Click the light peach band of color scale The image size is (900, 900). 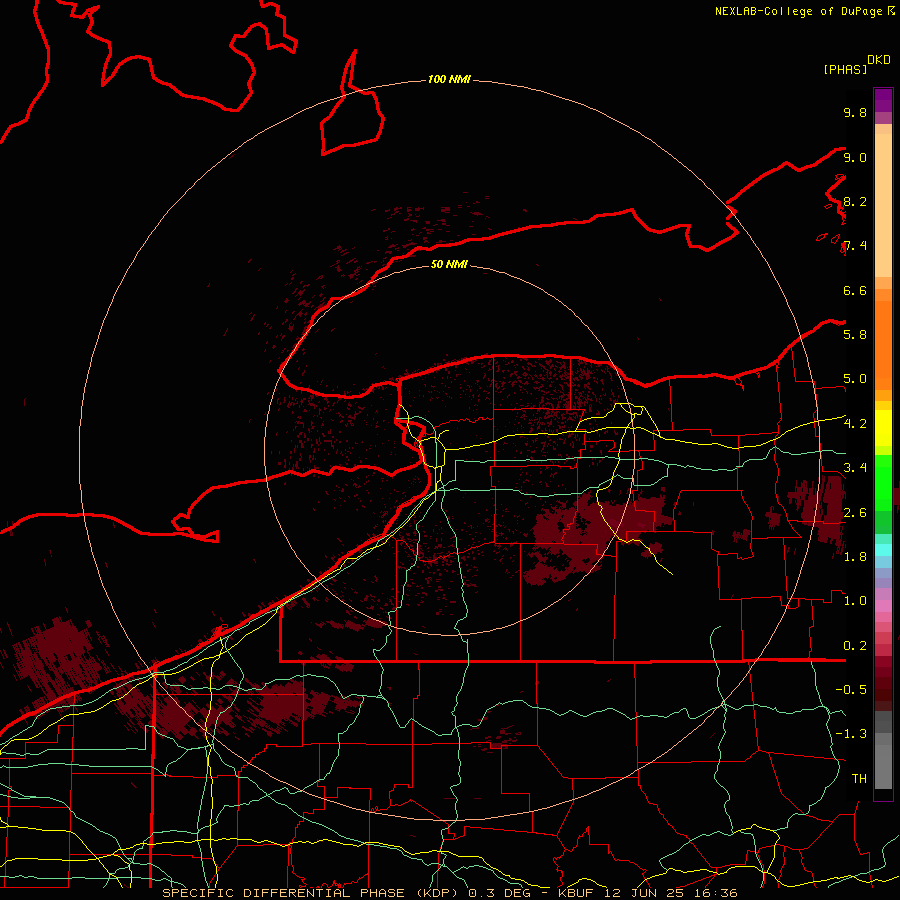[883, 205]
